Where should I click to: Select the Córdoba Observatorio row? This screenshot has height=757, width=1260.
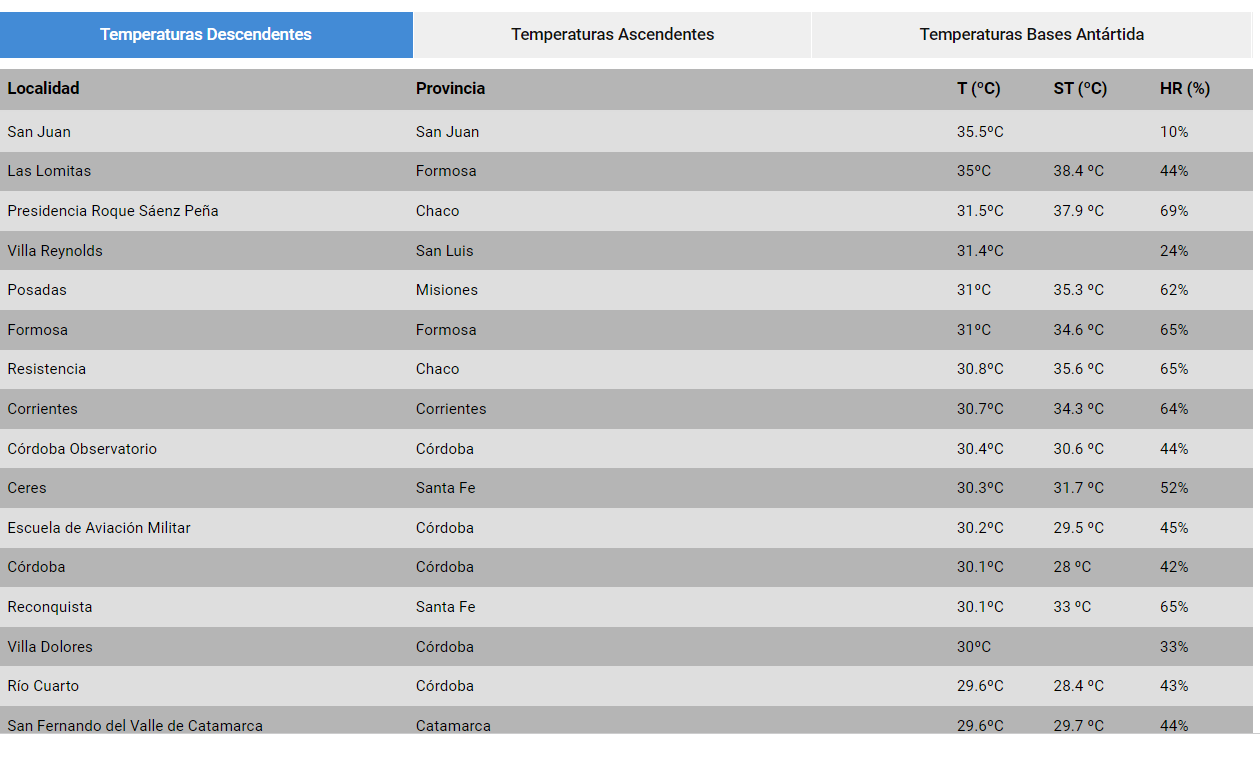82,449
